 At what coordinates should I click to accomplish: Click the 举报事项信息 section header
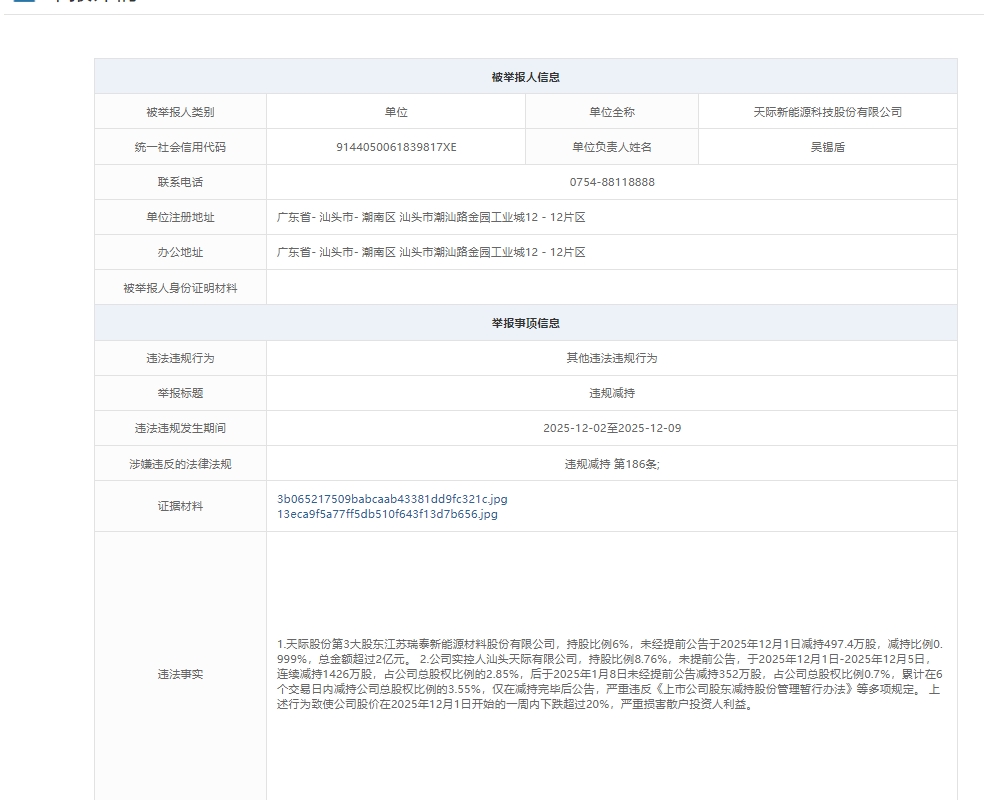tap(526, 323)
